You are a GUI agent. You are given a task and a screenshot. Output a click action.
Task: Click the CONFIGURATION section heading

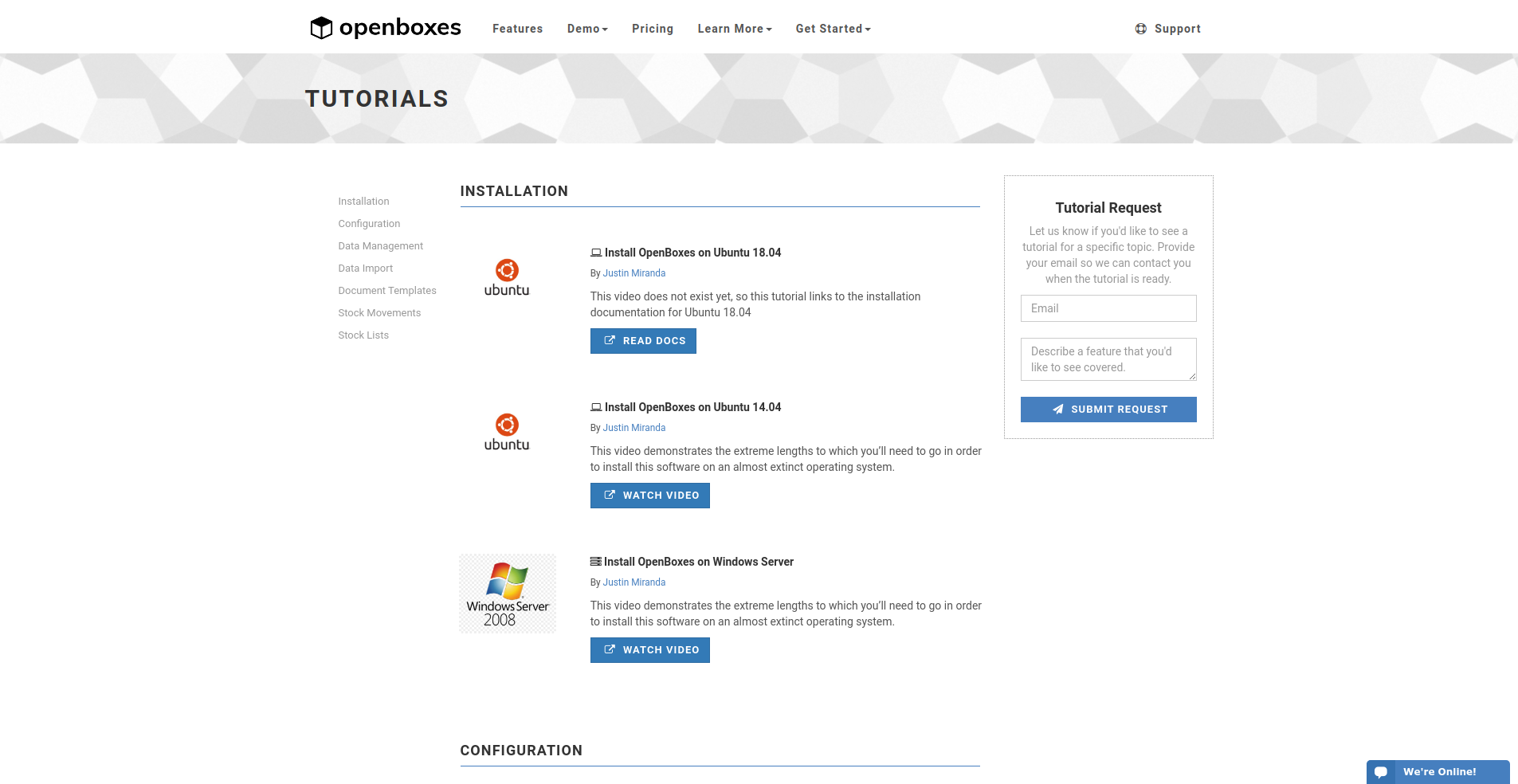click(521, 751)
